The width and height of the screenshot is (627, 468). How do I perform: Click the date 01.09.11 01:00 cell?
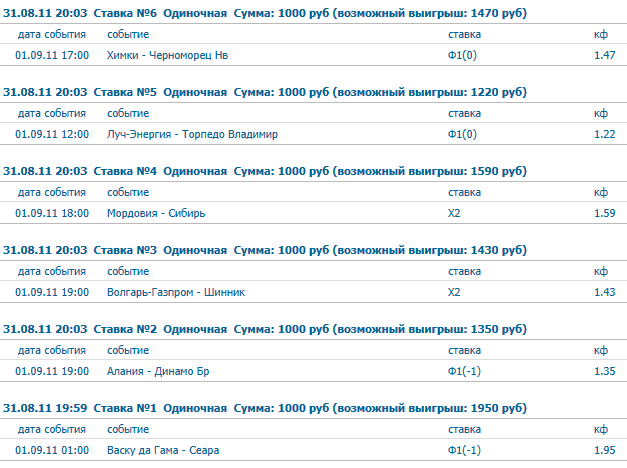point(52,450)
